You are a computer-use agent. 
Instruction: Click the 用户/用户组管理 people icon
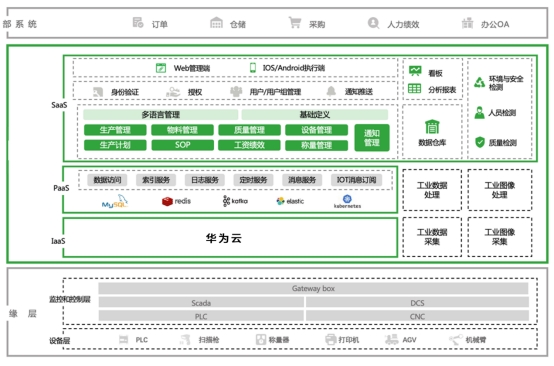coord(236,92)
